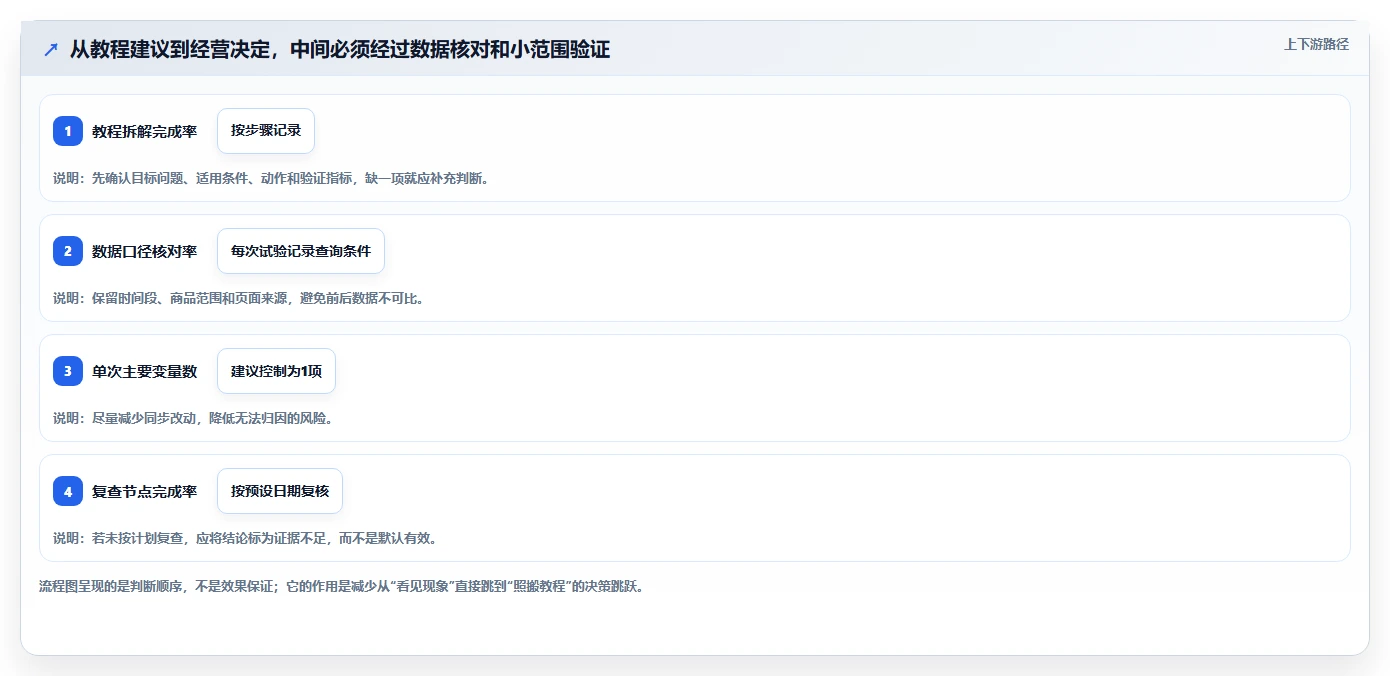Select the step number 4 badge
1390x676 pixels.
pyautogui.click(x=68, y=491)
